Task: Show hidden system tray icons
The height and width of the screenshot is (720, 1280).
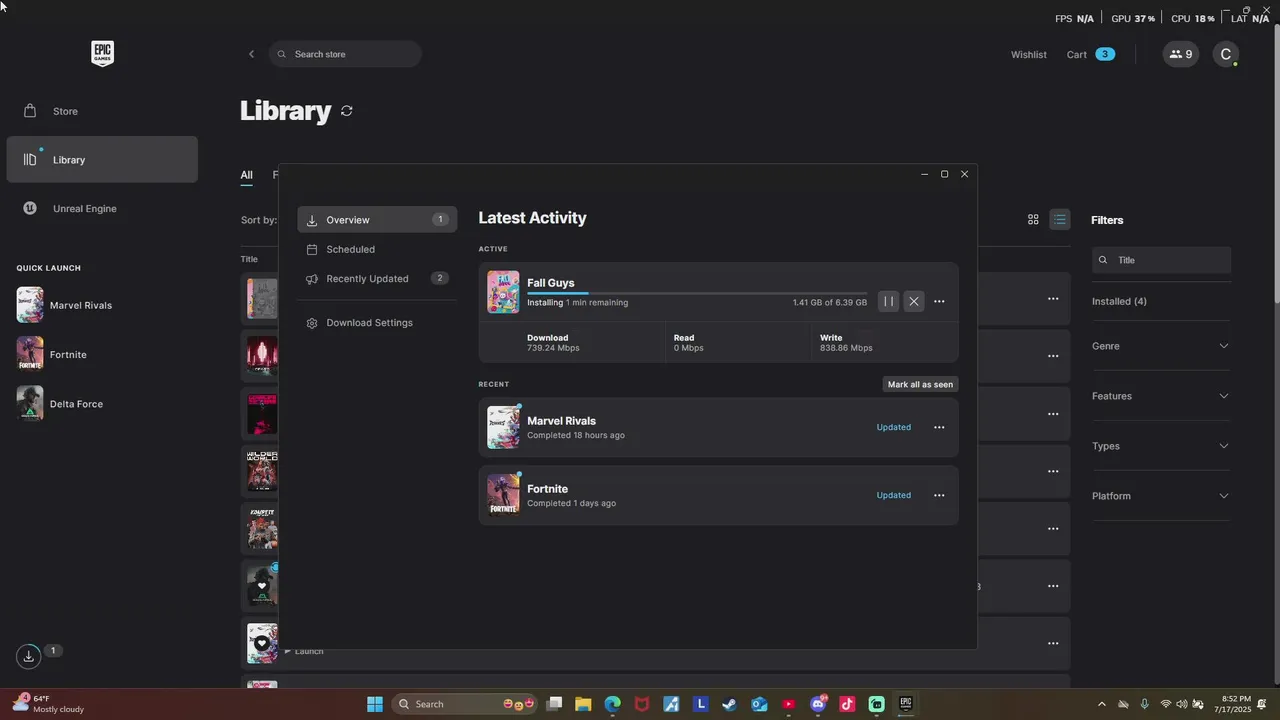Action: point(1102,704)
